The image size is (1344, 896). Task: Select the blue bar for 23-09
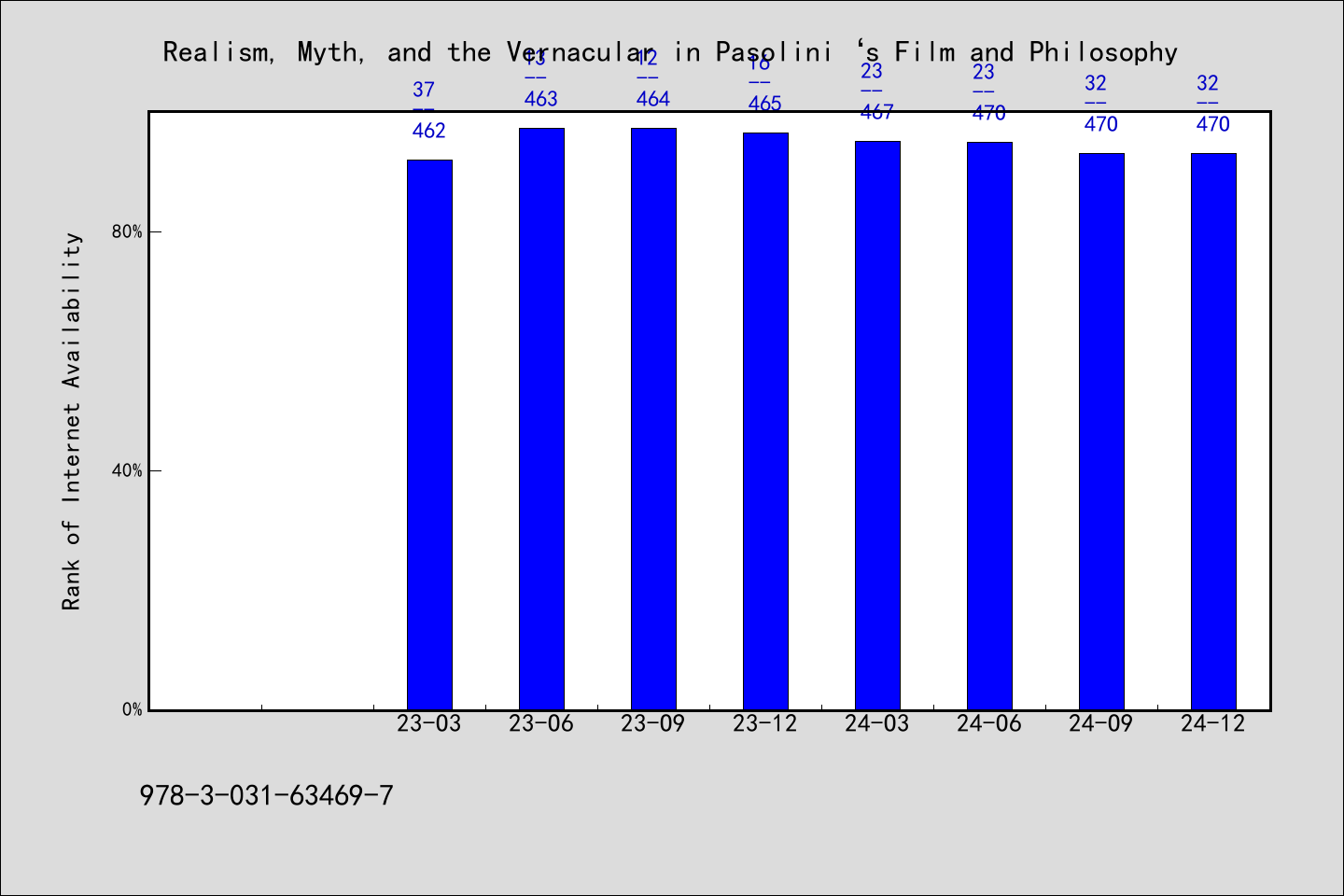653,419
